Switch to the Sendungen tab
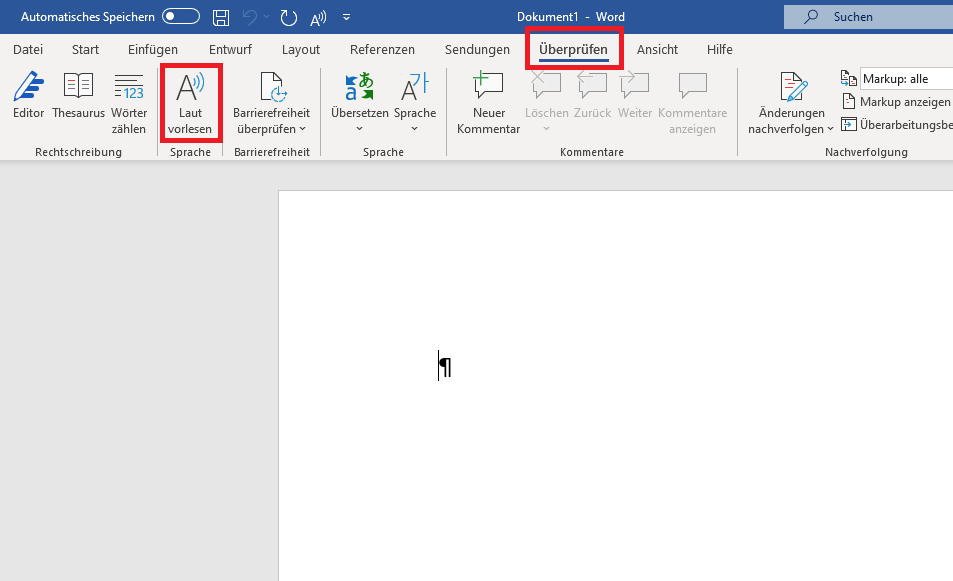Screen dimensions: 953x581 point(477,49)
